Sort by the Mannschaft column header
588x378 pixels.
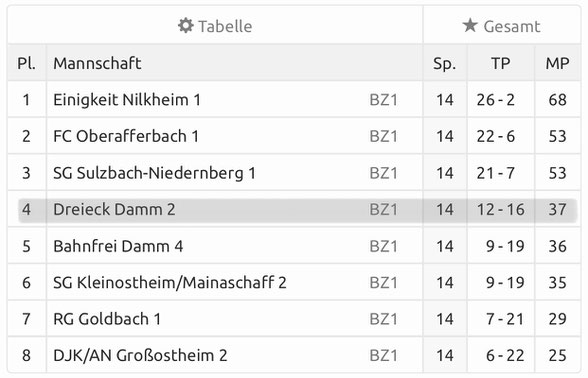97,63
